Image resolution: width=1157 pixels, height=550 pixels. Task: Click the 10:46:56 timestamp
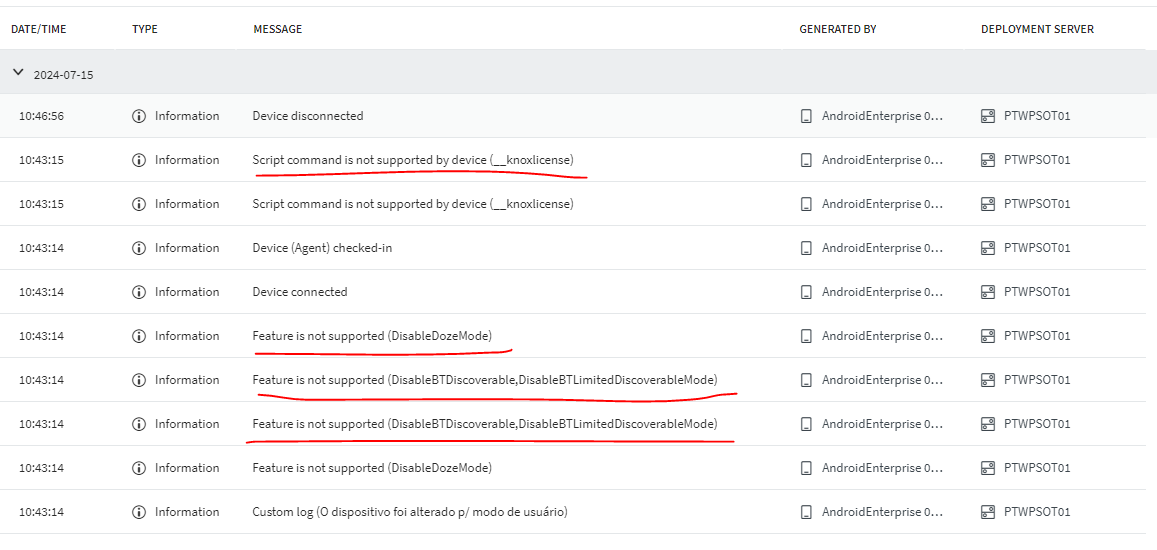(41, 116)
